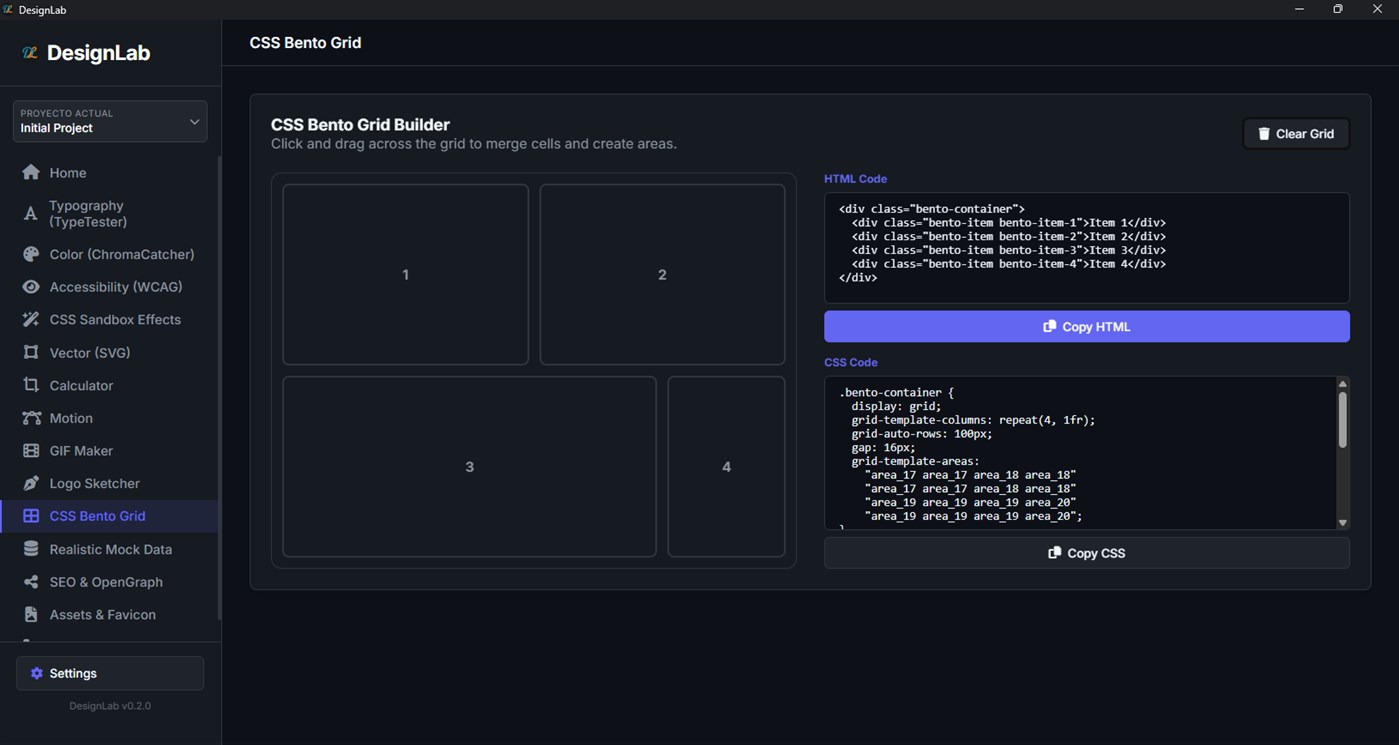Open CSS Sandbox Effects

pos(110,320)
